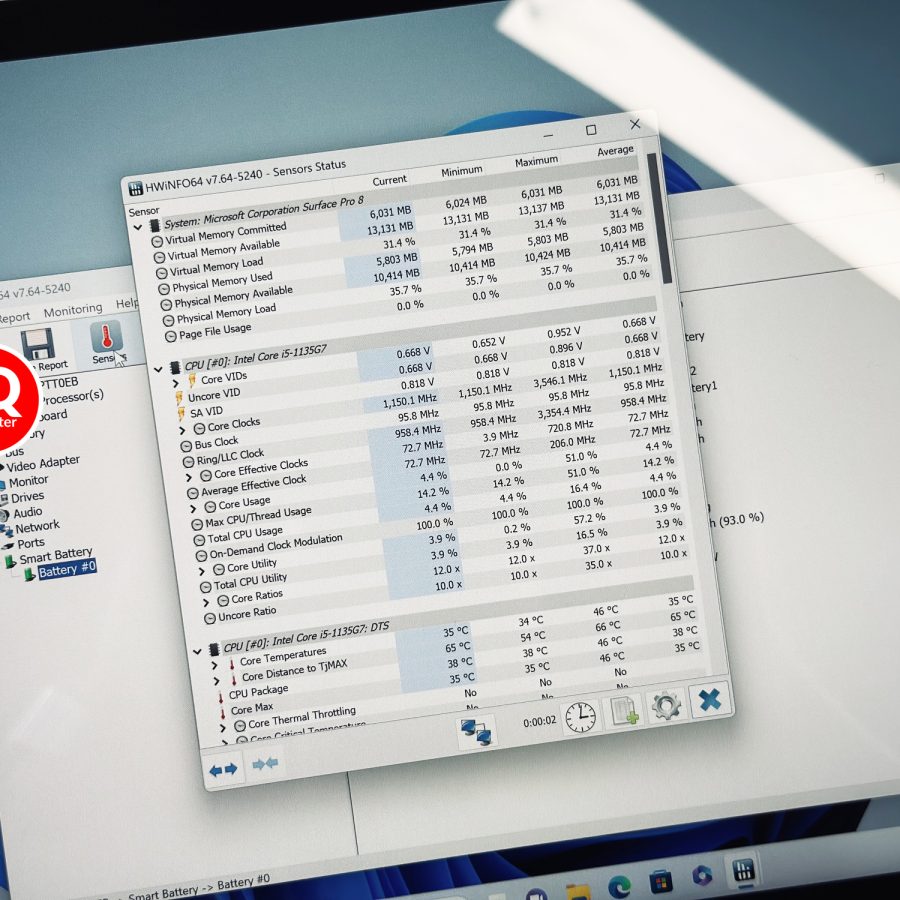Click the HWiNFO64 title bar app icon

point(135,189)
